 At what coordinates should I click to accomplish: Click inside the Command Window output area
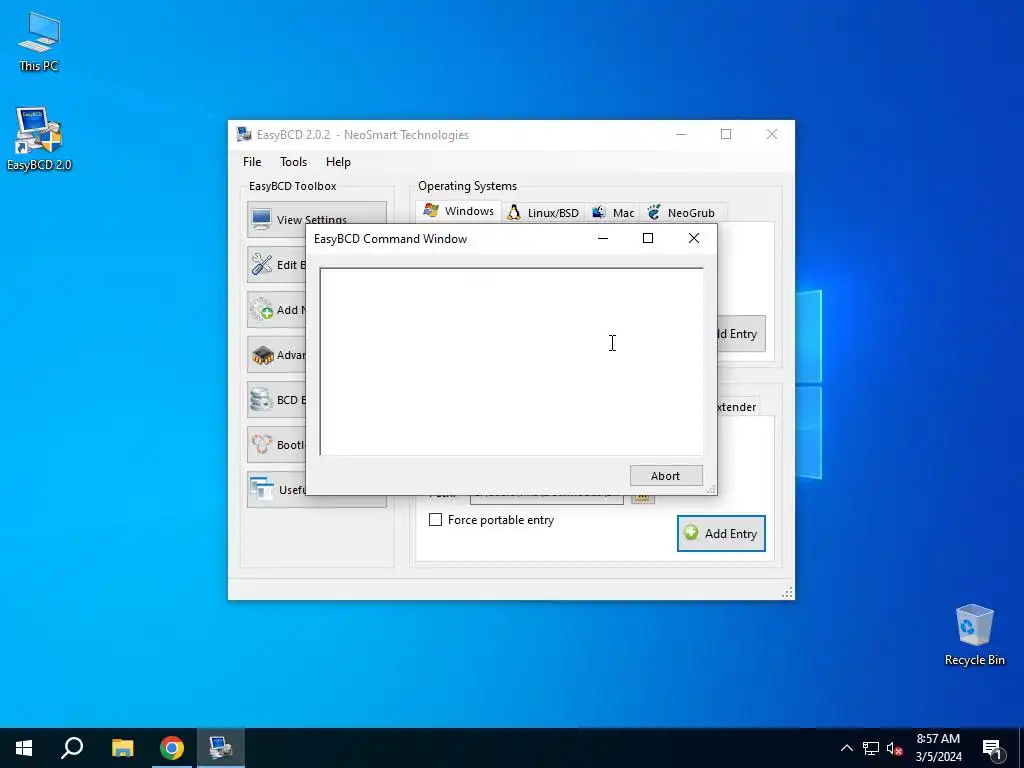point(511,361)
